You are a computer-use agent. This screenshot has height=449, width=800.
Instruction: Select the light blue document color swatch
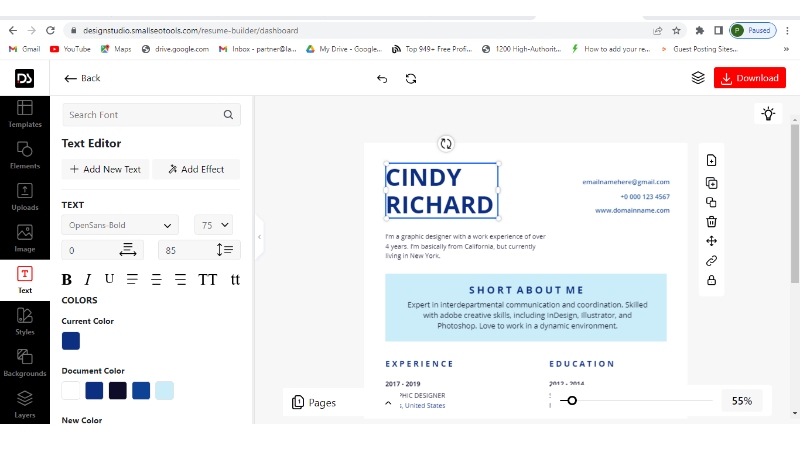pos(164,390)
